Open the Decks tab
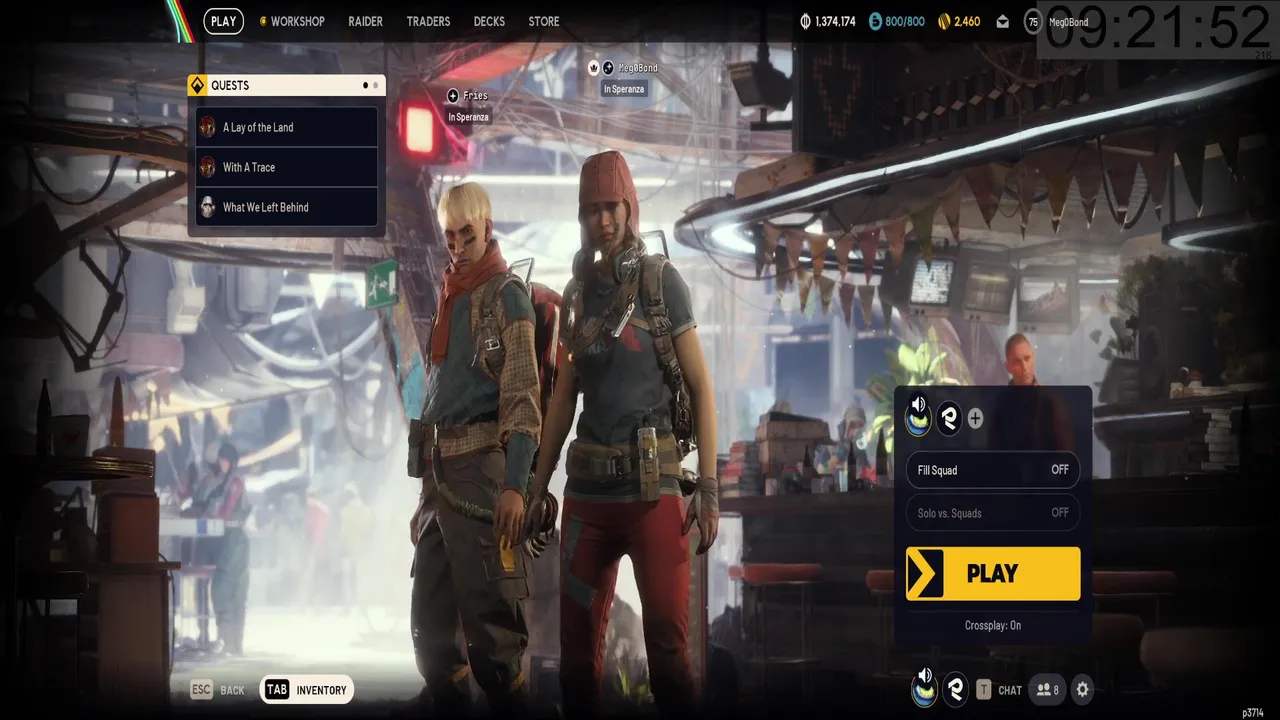 point(489,21)
